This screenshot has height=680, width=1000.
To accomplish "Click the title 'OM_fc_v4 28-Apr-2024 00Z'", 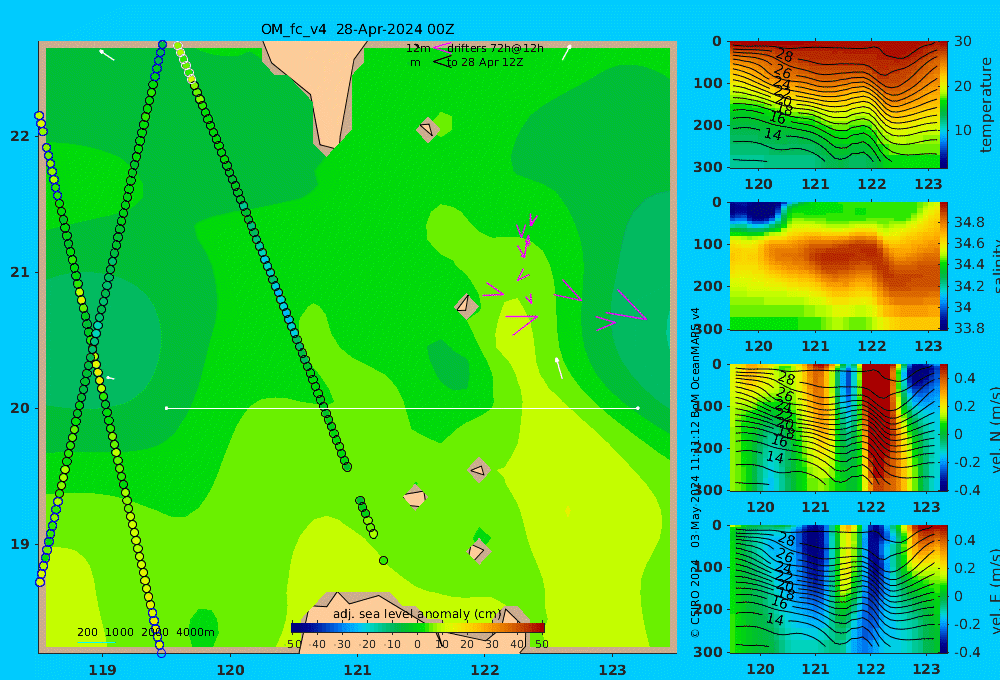I will pos(357,29).
